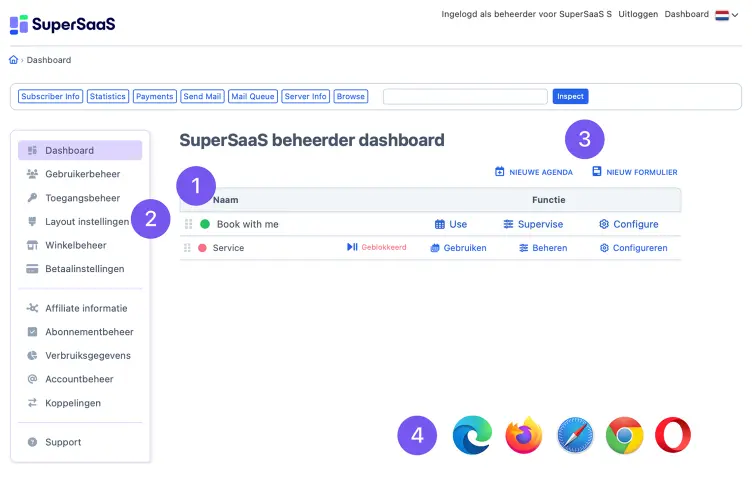Click NIEUWE AGENDA link
This screenshot has height=492, width=752.
click(534, 172)
